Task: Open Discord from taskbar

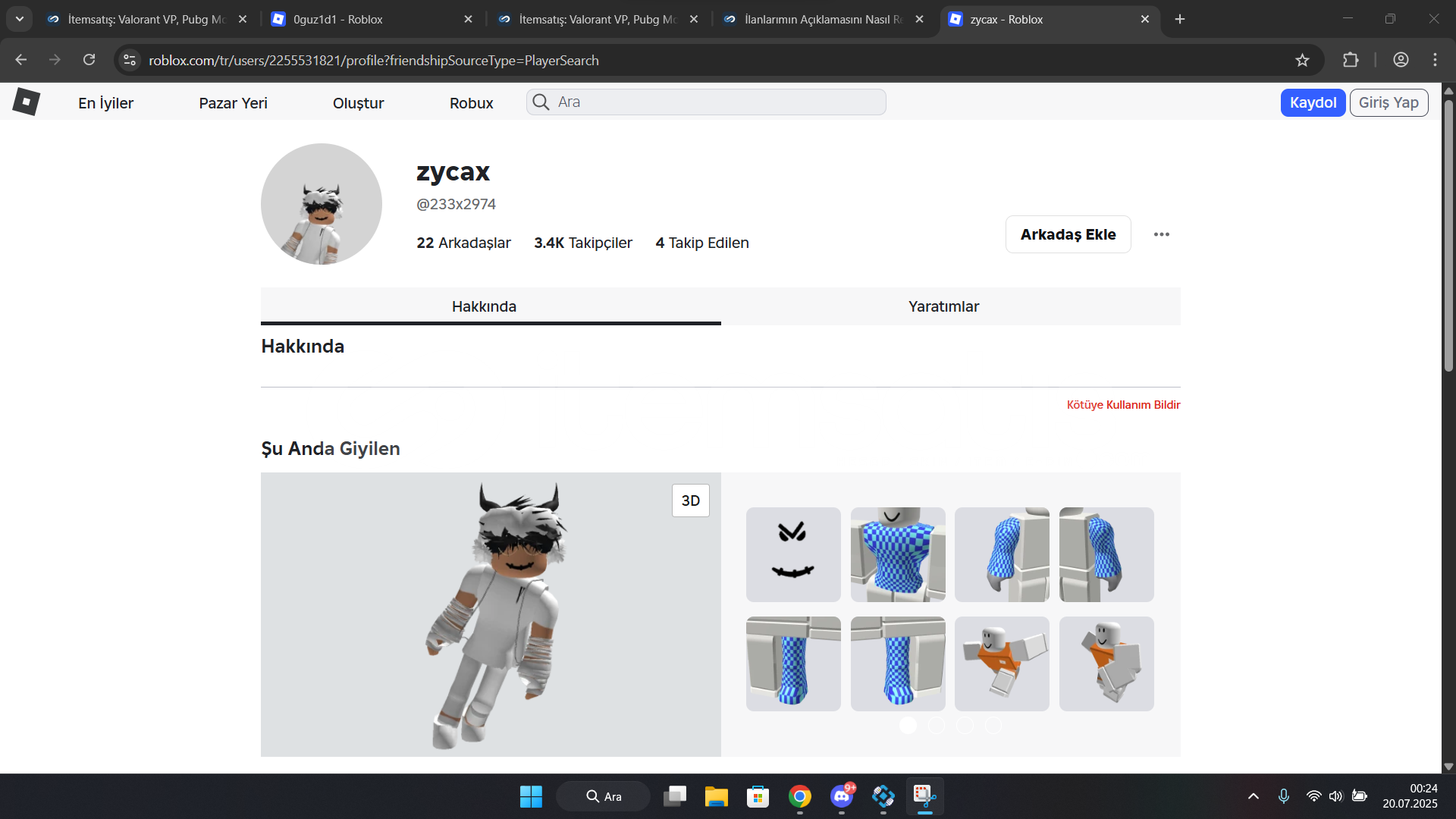Action: point(842,796)
